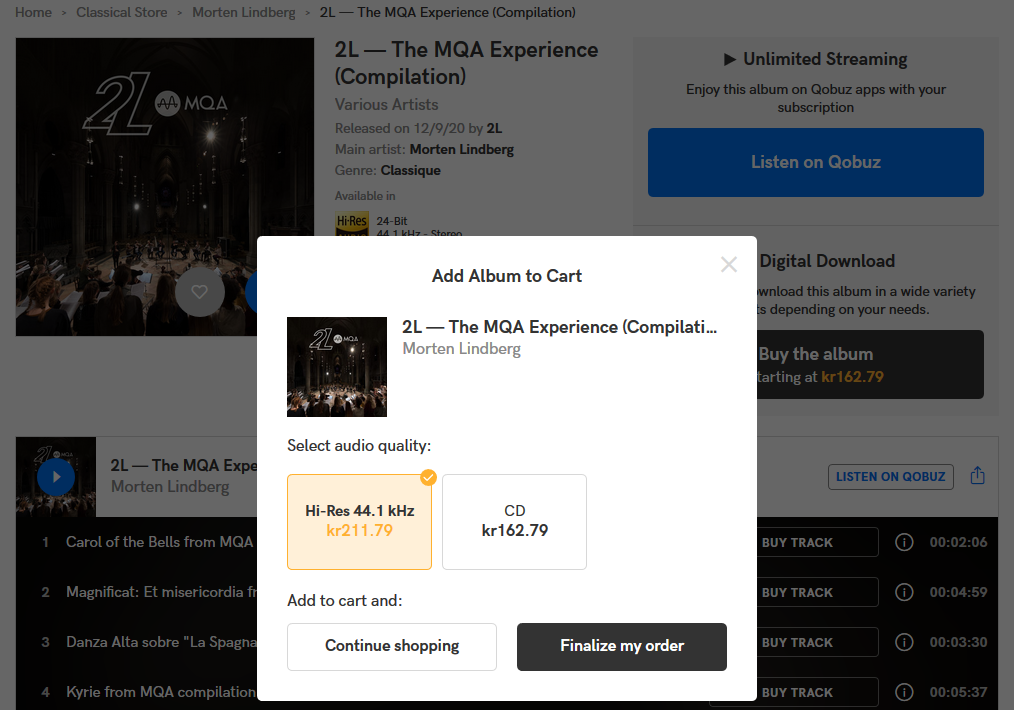Open info icon for the Kyrie track
Image resolution: width=1014 pixels, height=710 pixels.
click(904, 692)
